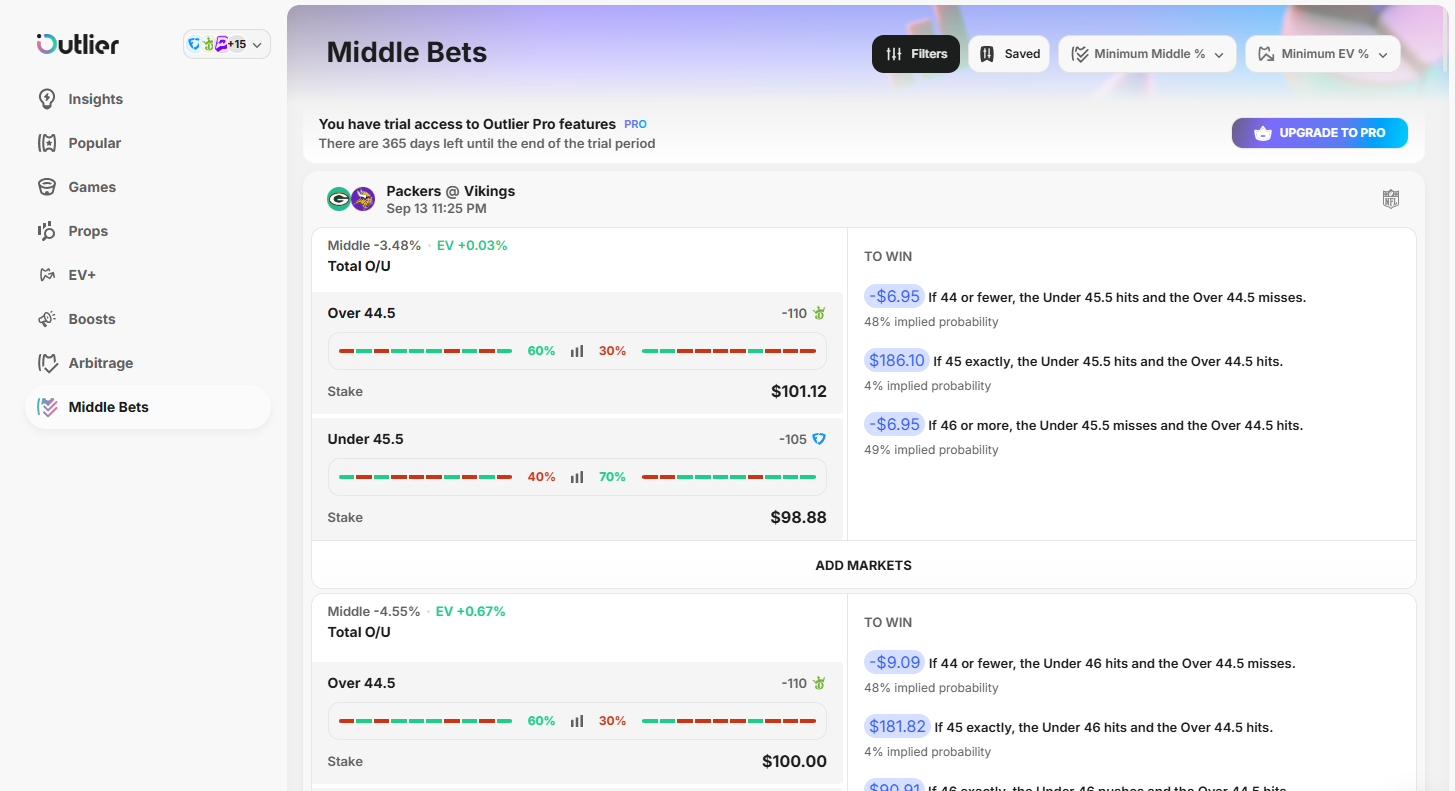The height and width of the screenshot is (791, 1455).
Task: Click the chart icon in Under 45.5 row
Action: click(x=577, y=477)
